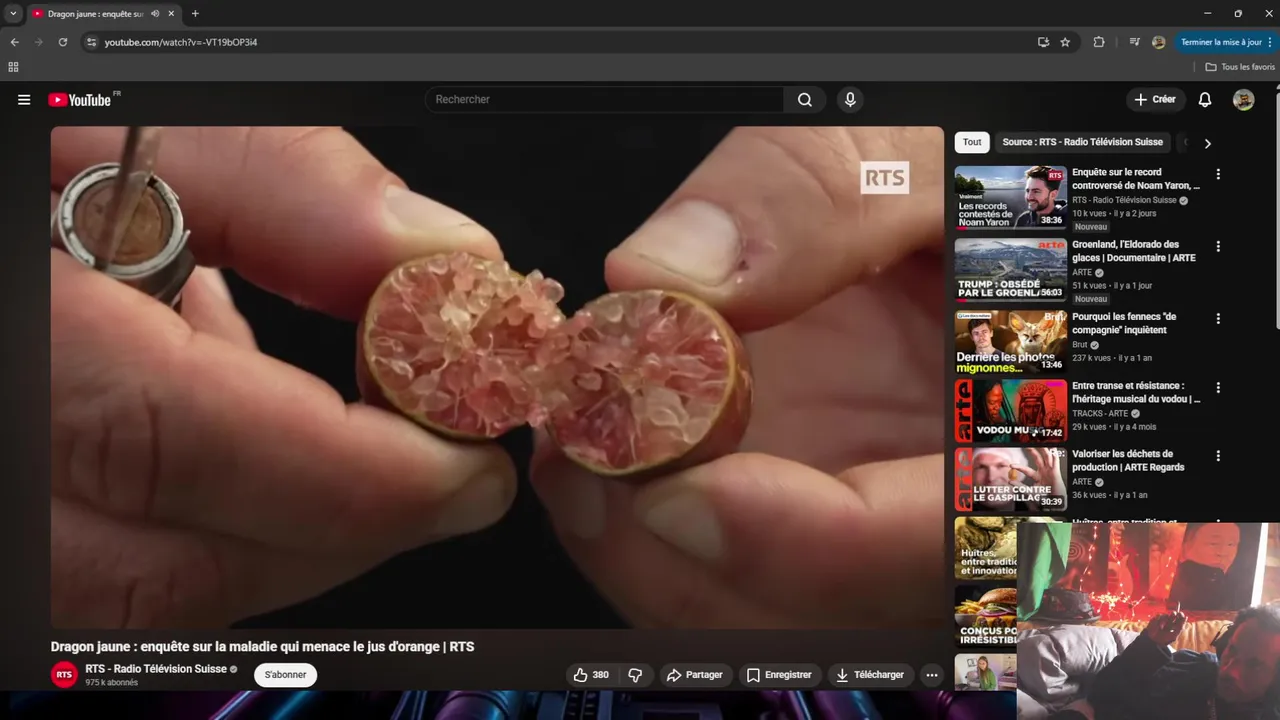
Task: Open options for vodou heritage video
Action: 1218,387
